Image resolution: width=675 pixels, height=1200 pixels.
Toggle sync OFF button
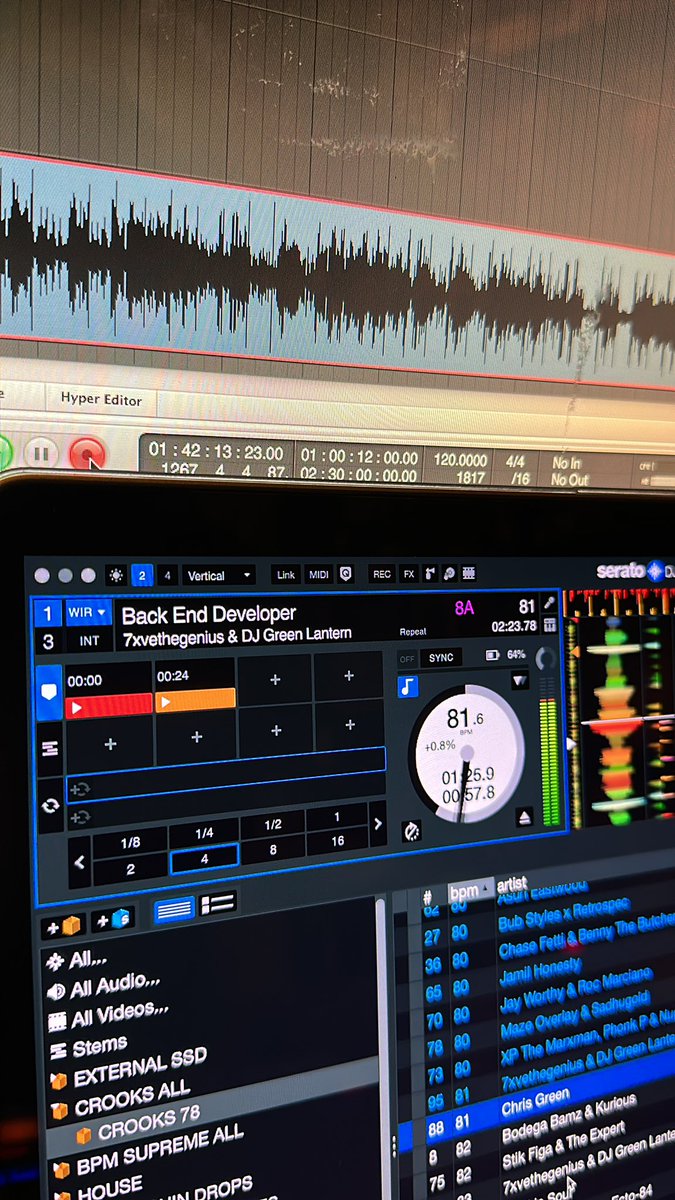click(x=407, y=658)
